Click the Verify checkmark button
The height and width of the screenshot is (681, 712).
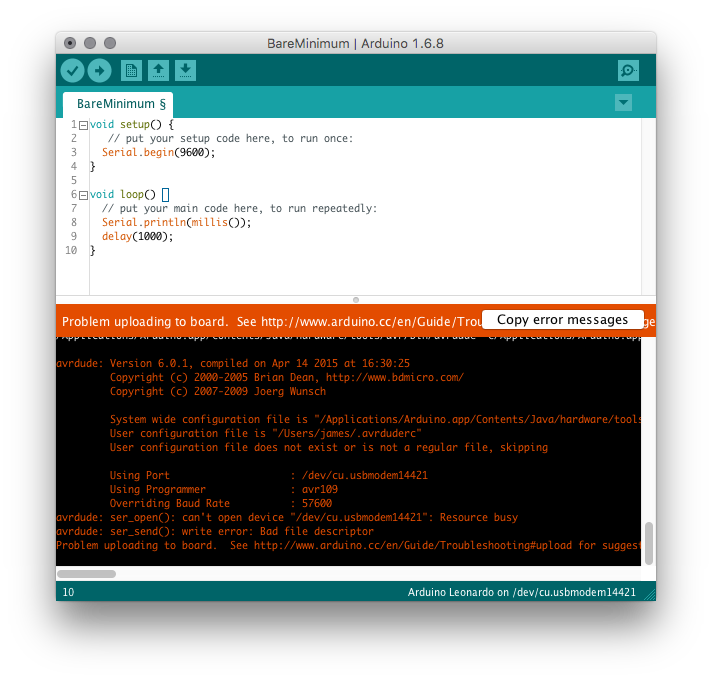72,70
